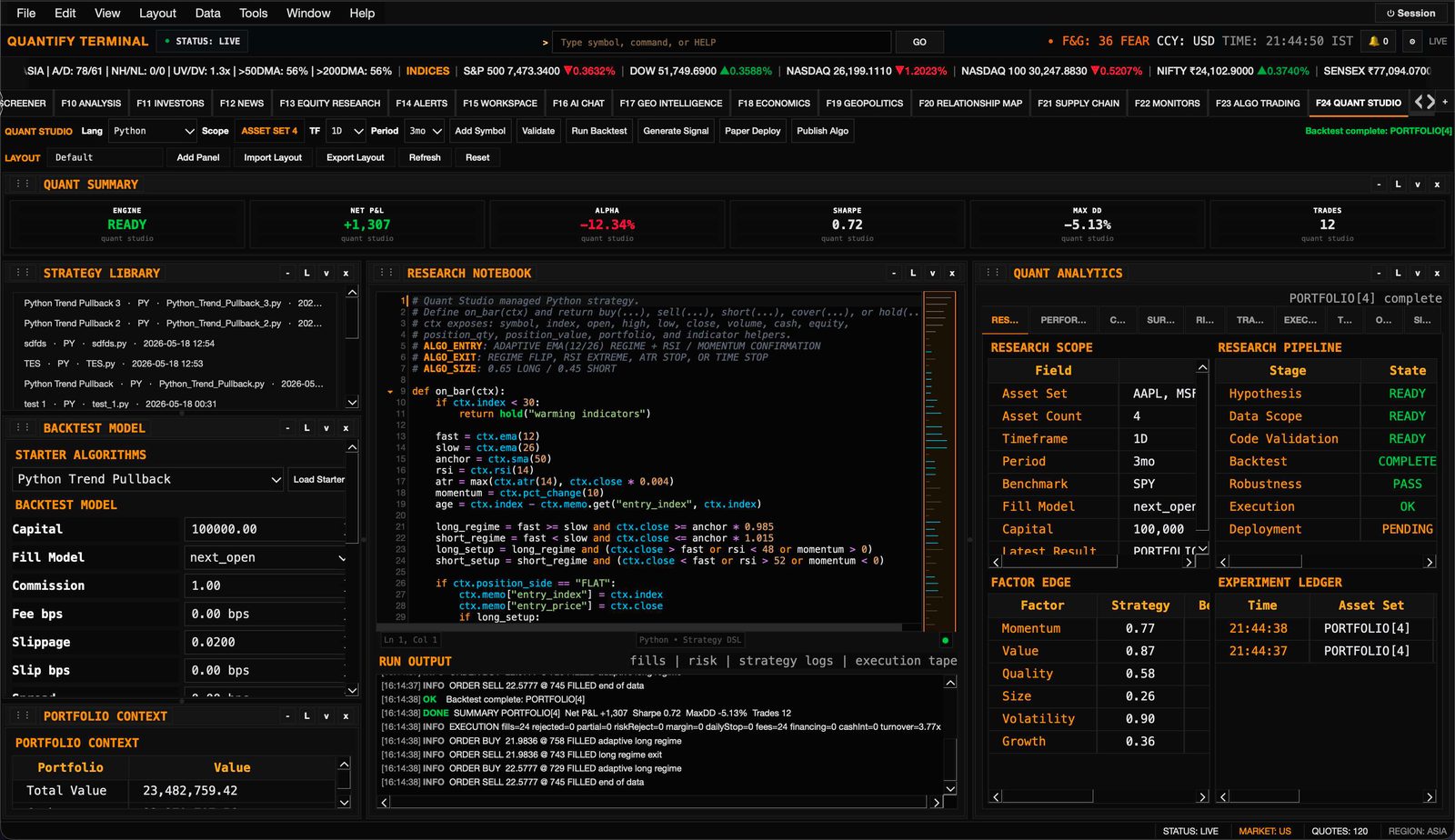Open the Lang Python dropdown
1455x840 pixels.
click(152, 131)
